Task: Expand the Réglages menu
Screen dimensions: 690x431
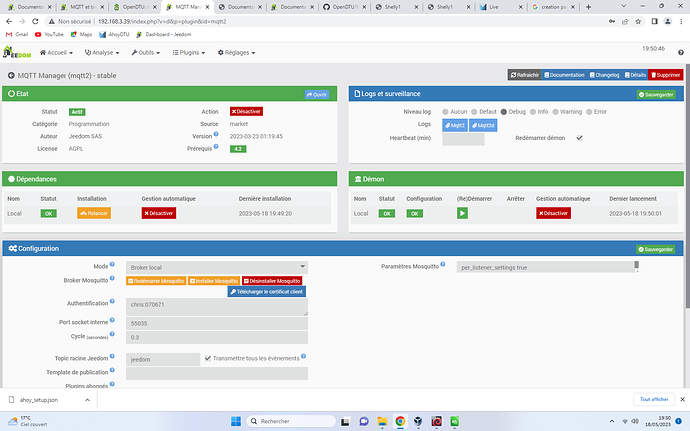Action: click(x=236, y=52)
